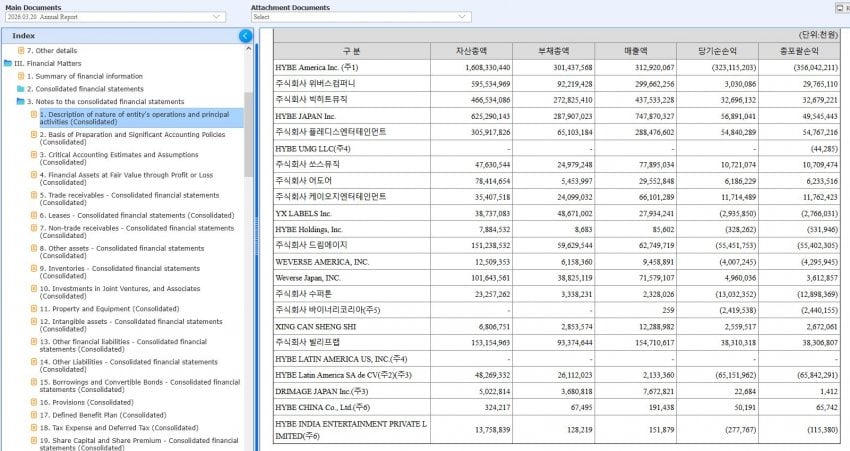Open '6. Leases' note
Screen dimensions: 850x451
click(137, 215)
